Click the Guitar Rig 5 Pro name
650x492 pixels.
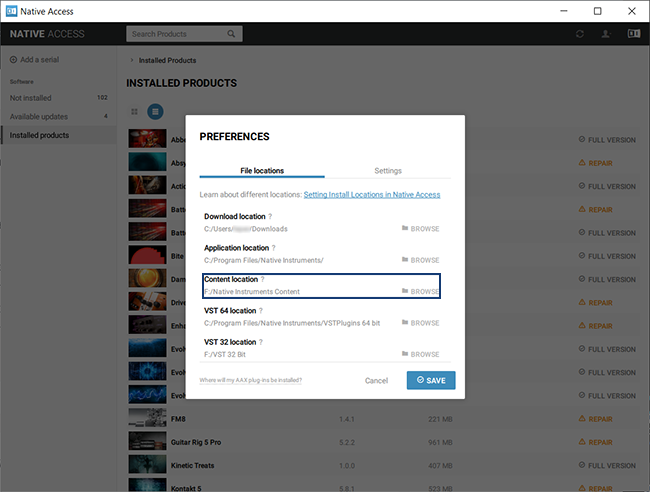pyautogui.click(x=196, y=442)
